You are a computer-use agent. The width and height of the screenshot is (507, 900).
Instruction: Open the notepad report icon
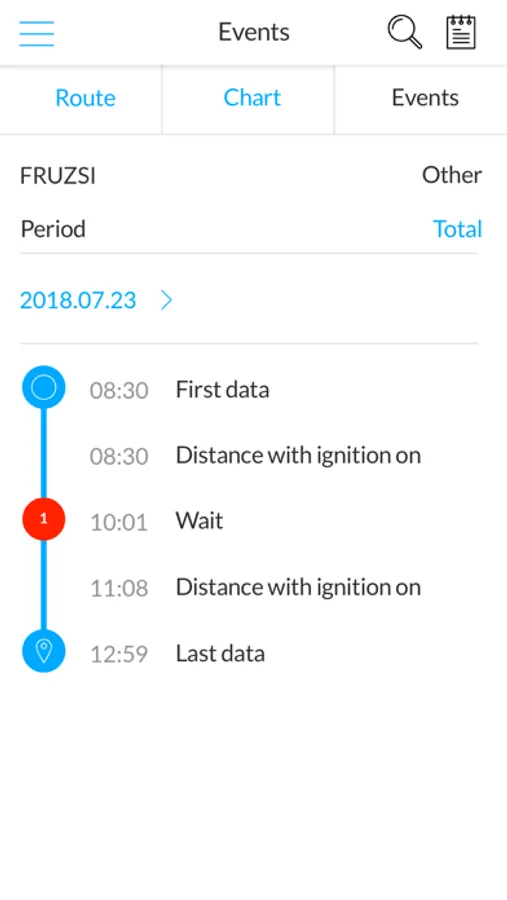pyautogui.click(x=461, y=32)
